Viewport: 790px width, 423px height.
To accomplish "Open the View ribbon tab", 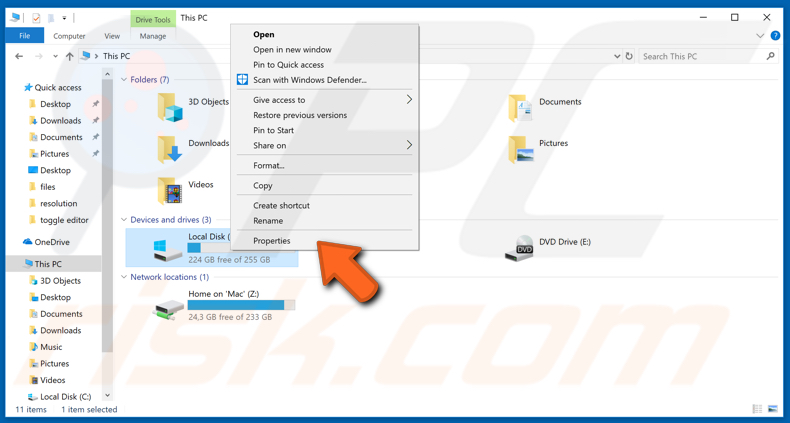I will 112,36.
